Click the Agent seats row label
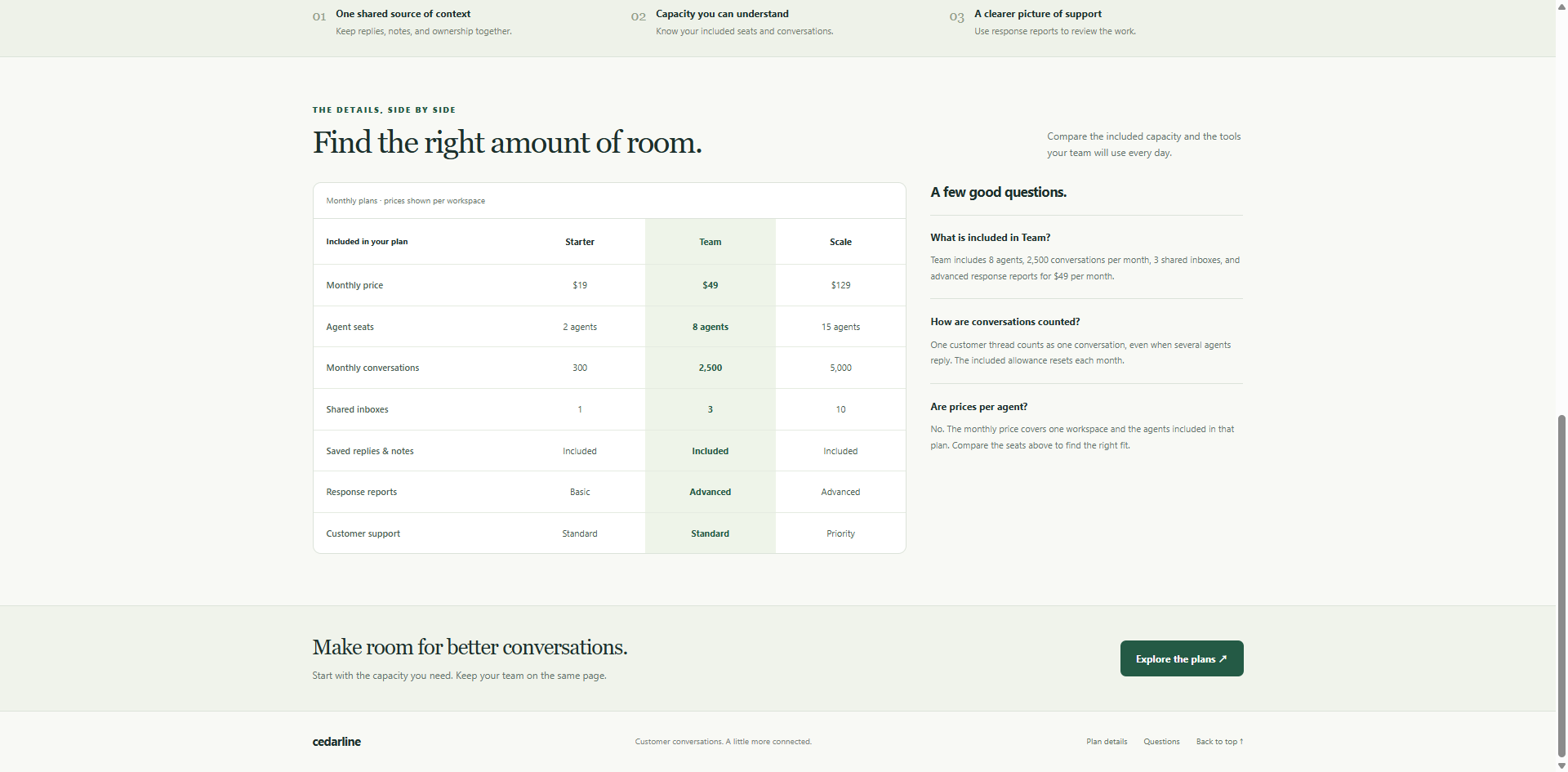The height and width of the screenshot is (772, 1568). click(350, 327)
